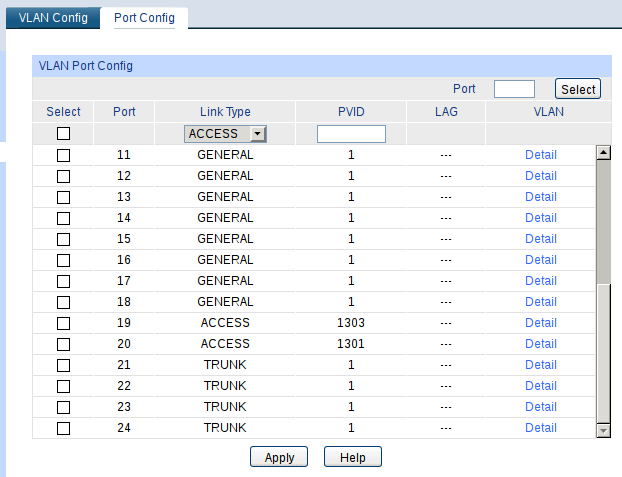Open Detail for TRUNK port 22

point(541,386)
